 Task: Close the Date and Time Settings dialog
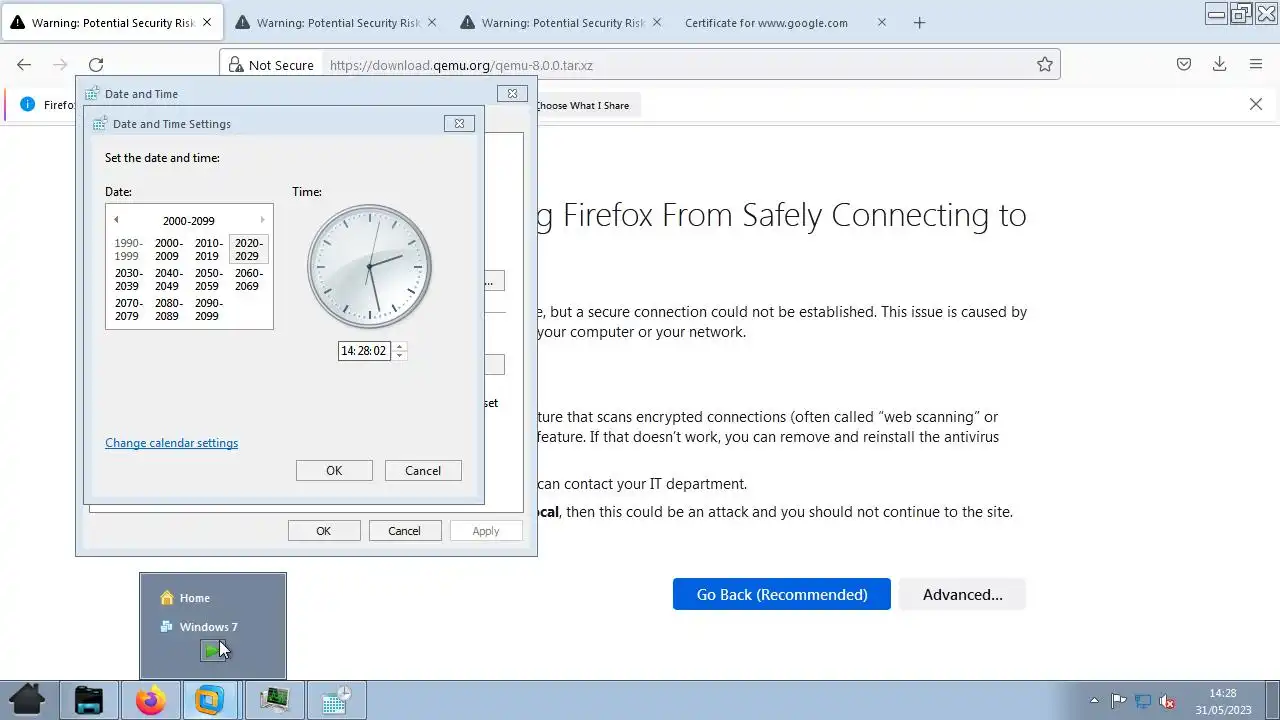coord(459,123)
